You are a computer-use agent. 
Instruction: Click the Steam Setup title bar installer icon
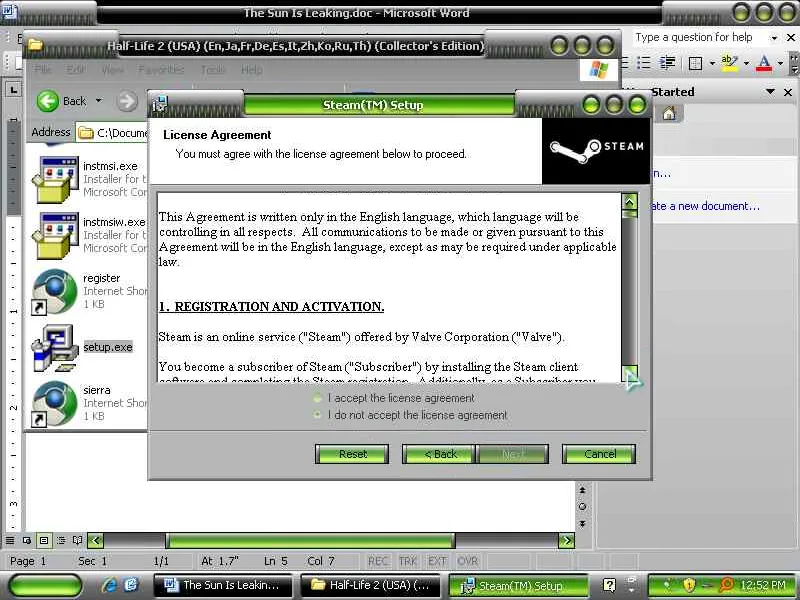tap(160, 104)
